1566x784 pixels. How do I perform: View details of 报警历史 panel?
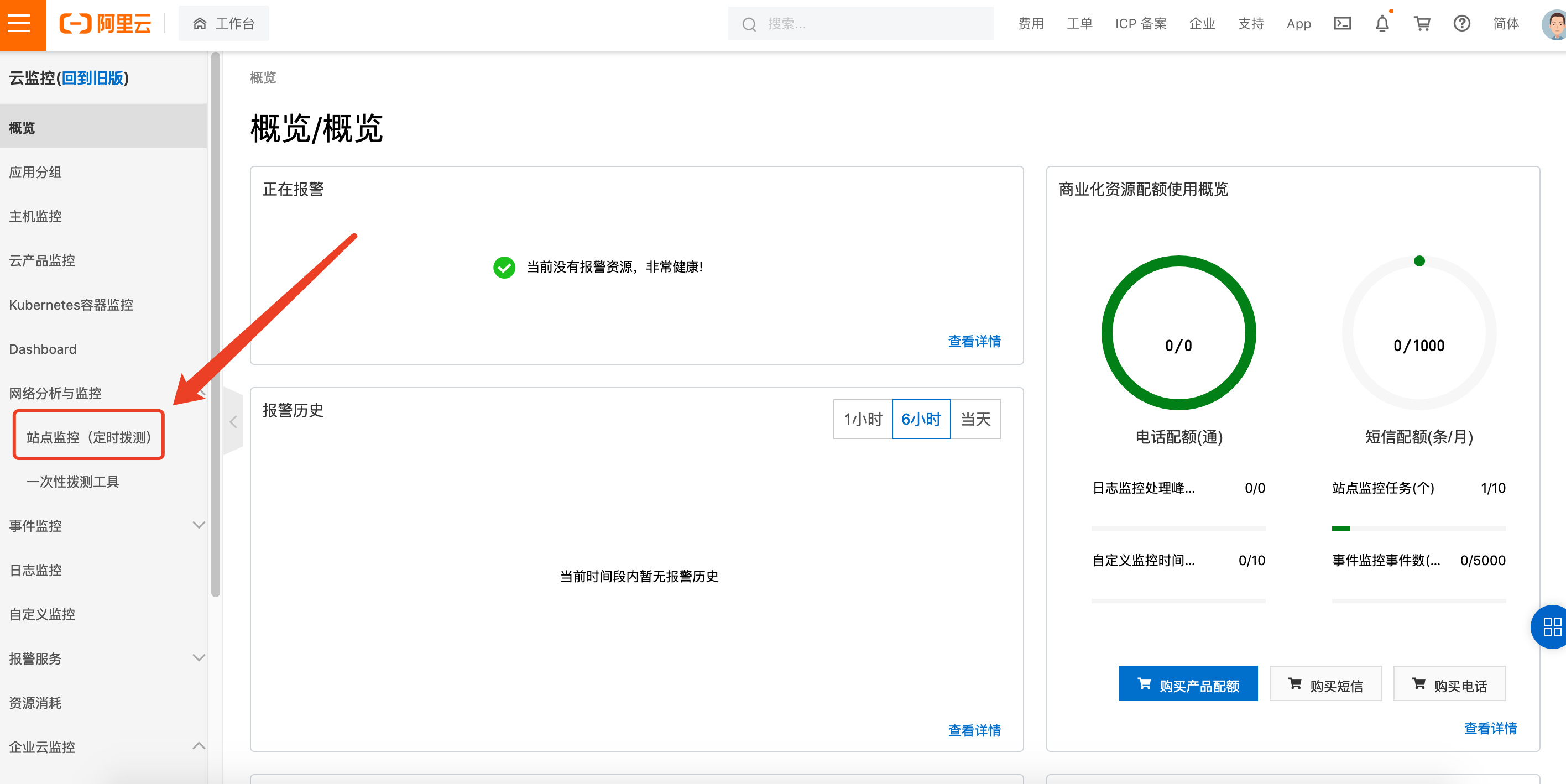(974, 730)
